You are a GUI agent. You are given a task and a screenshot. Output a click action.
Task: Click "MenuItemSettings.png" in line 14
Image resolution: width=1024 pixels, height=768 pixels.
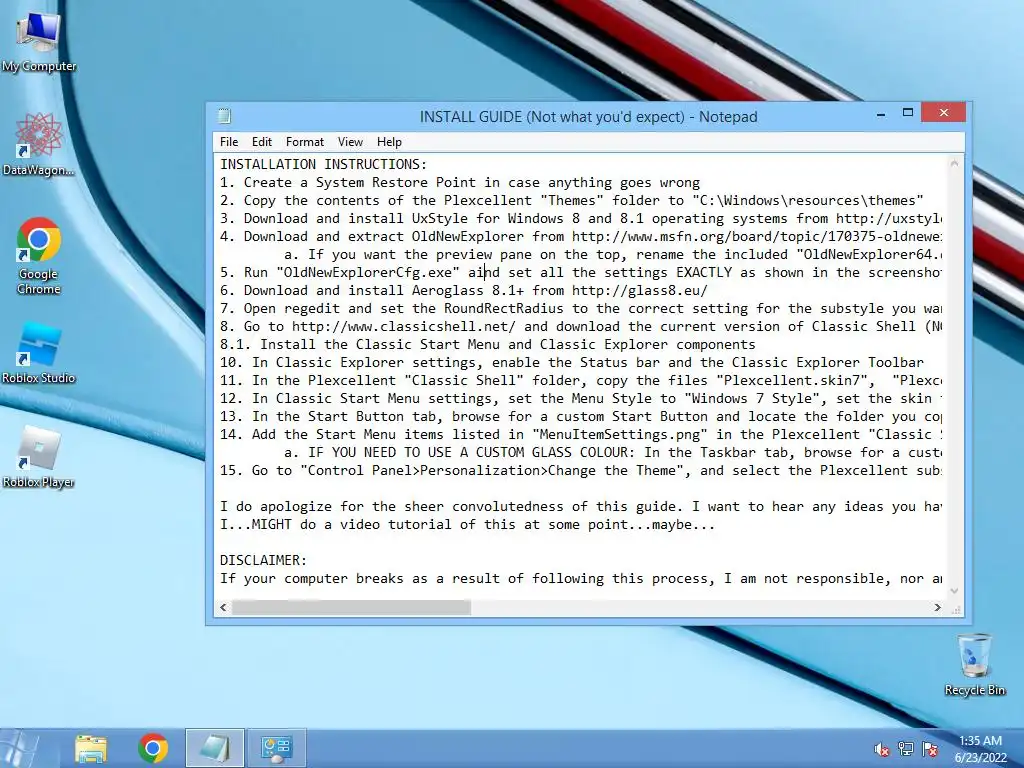620,434
